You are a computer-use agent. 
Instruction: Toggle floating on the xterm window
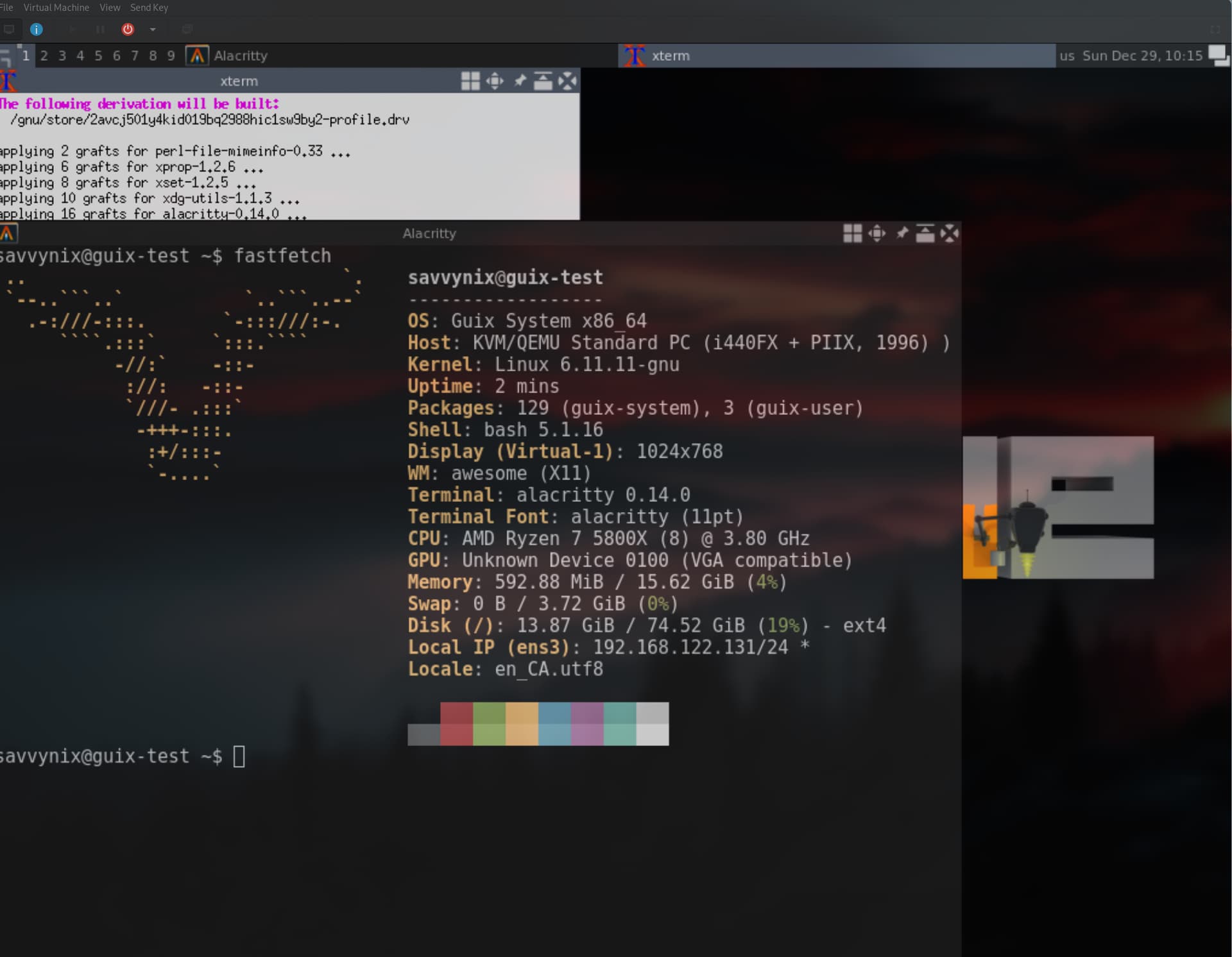(470, 81)
